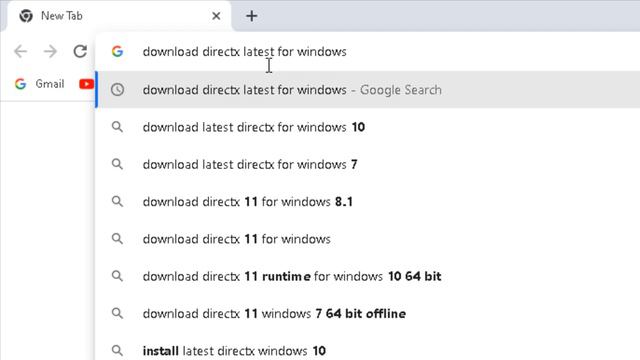The height and width of the screenshot is (360, 640).
Task: Close the New Tab tab
Action: pos(216,16)
